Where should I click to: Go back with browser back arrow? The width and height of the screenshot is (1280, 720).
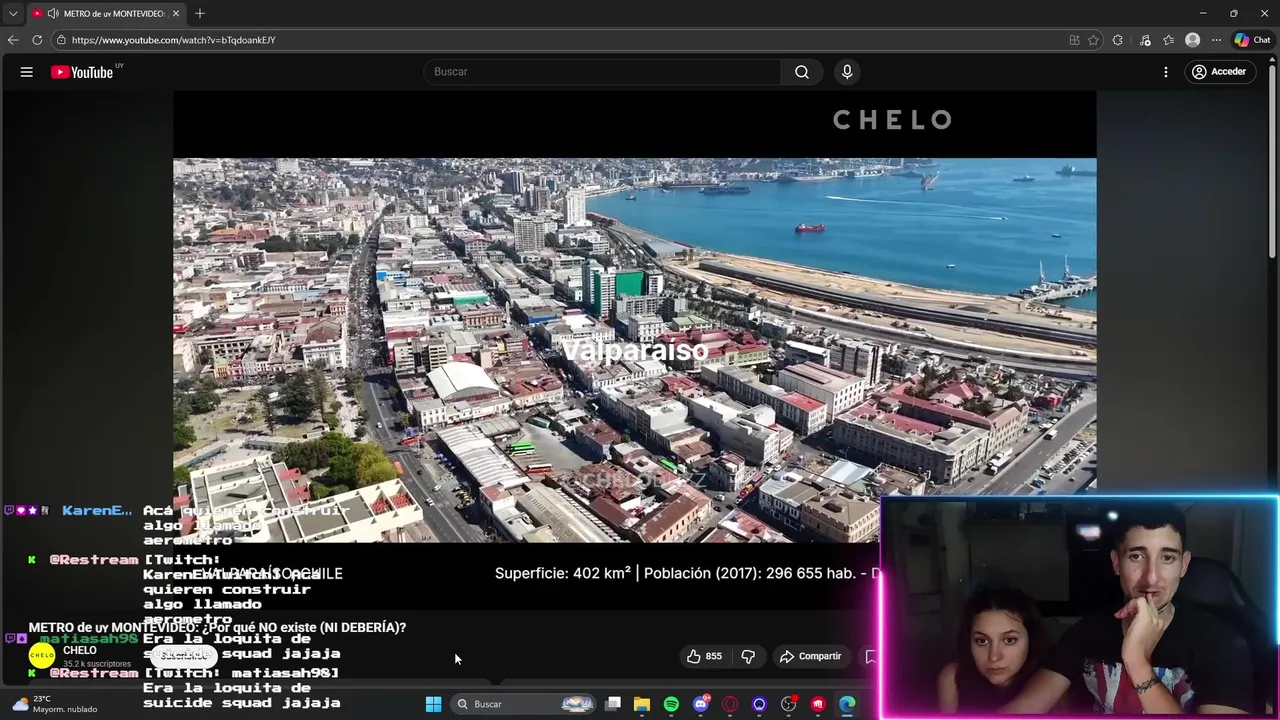pyautogui.click(x=13, y=40)
